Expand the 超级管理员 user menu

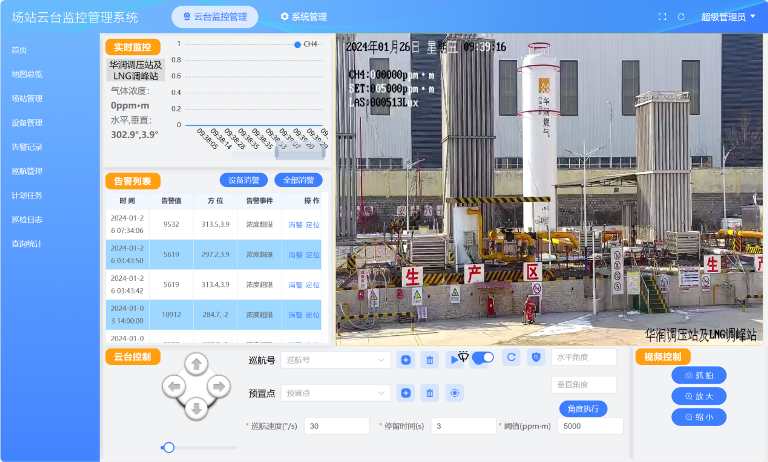(x=728, y=17)
